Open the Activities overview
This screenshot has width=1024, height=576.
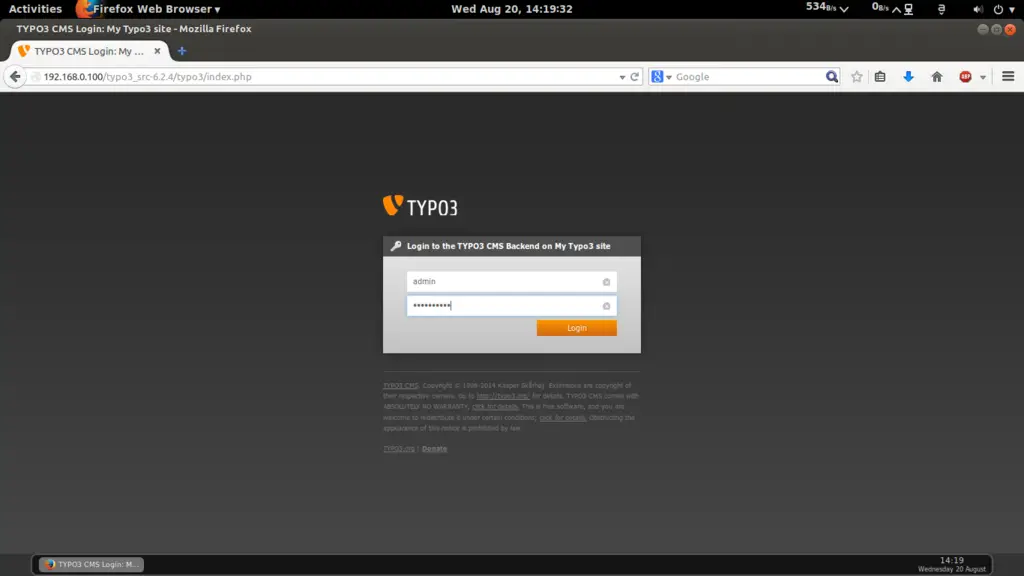pos(35,9)
